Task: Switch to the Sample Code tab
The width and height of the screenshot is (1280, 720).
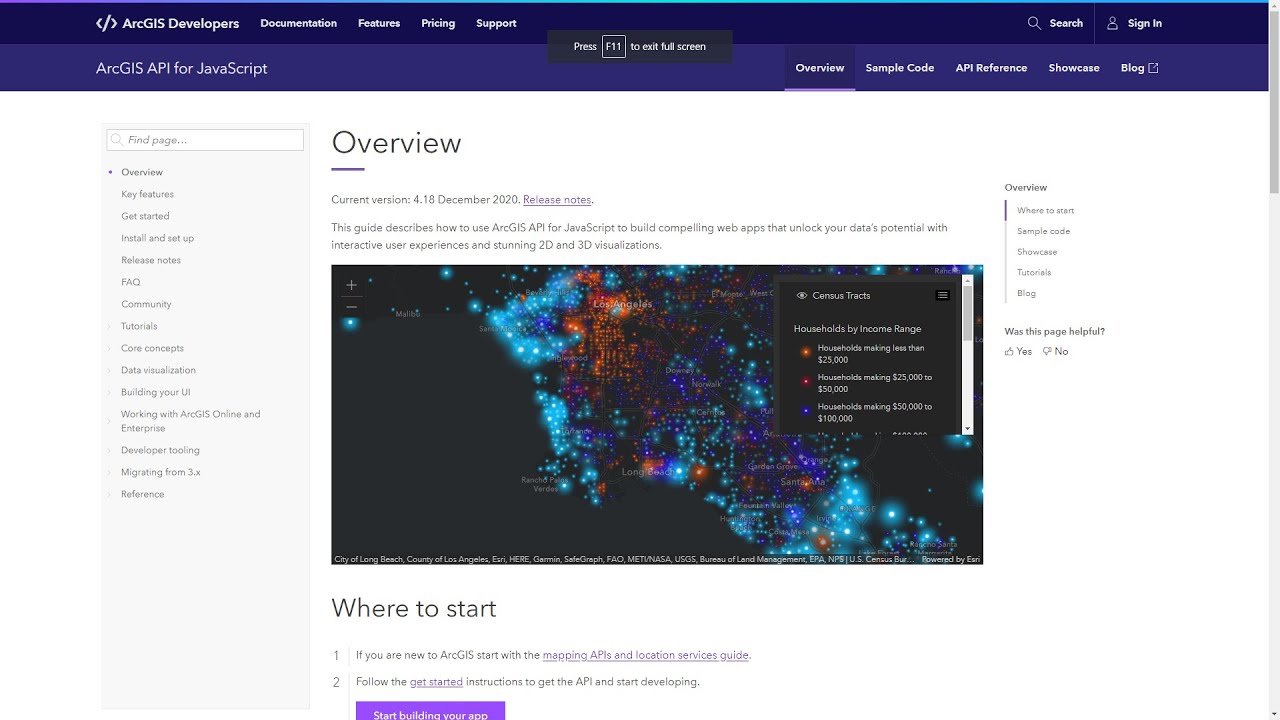Action: 900,68
